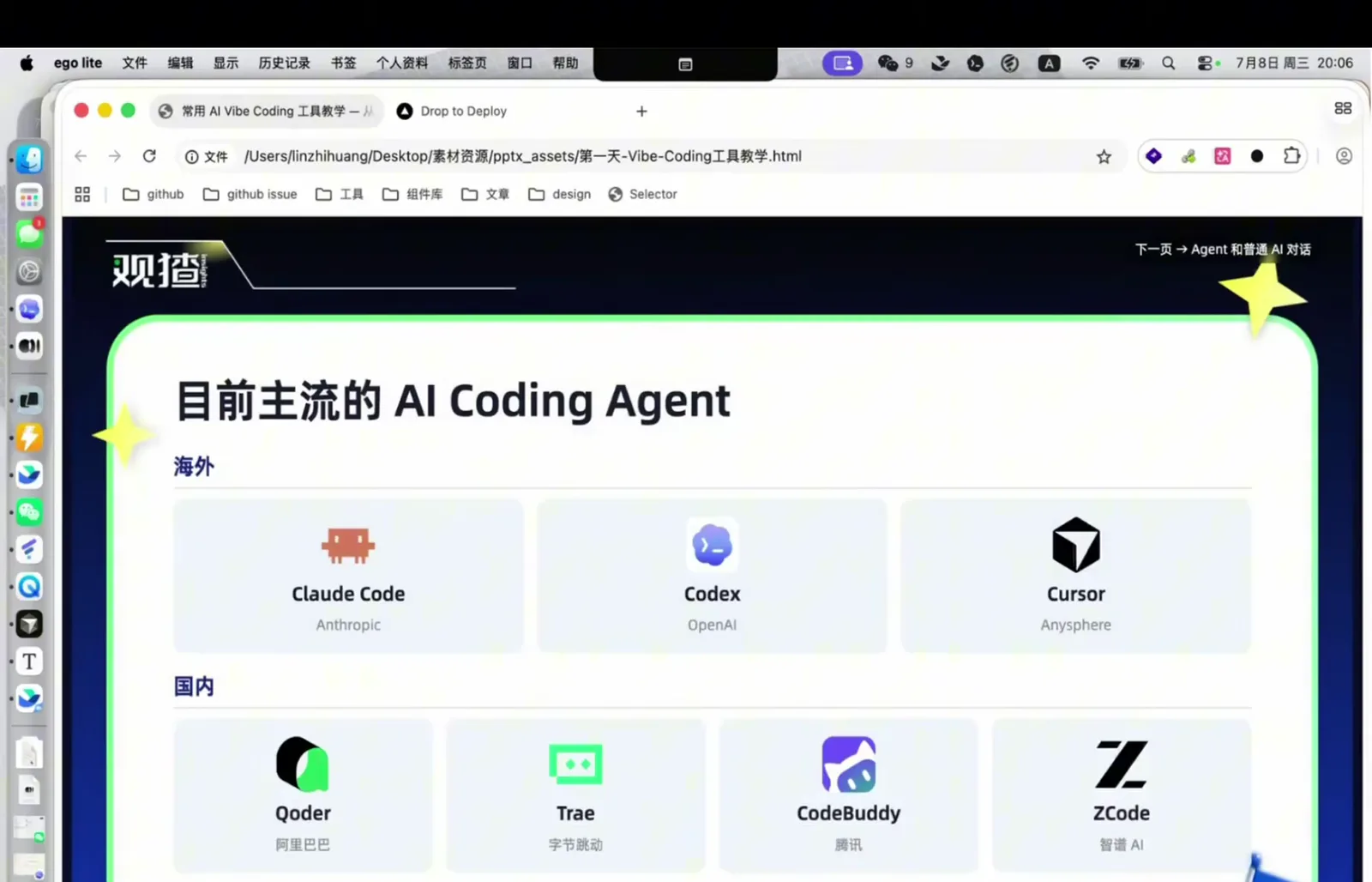1372x882 pixels.
Task: Open the Selector bookmark
Action: pos(642,195)
